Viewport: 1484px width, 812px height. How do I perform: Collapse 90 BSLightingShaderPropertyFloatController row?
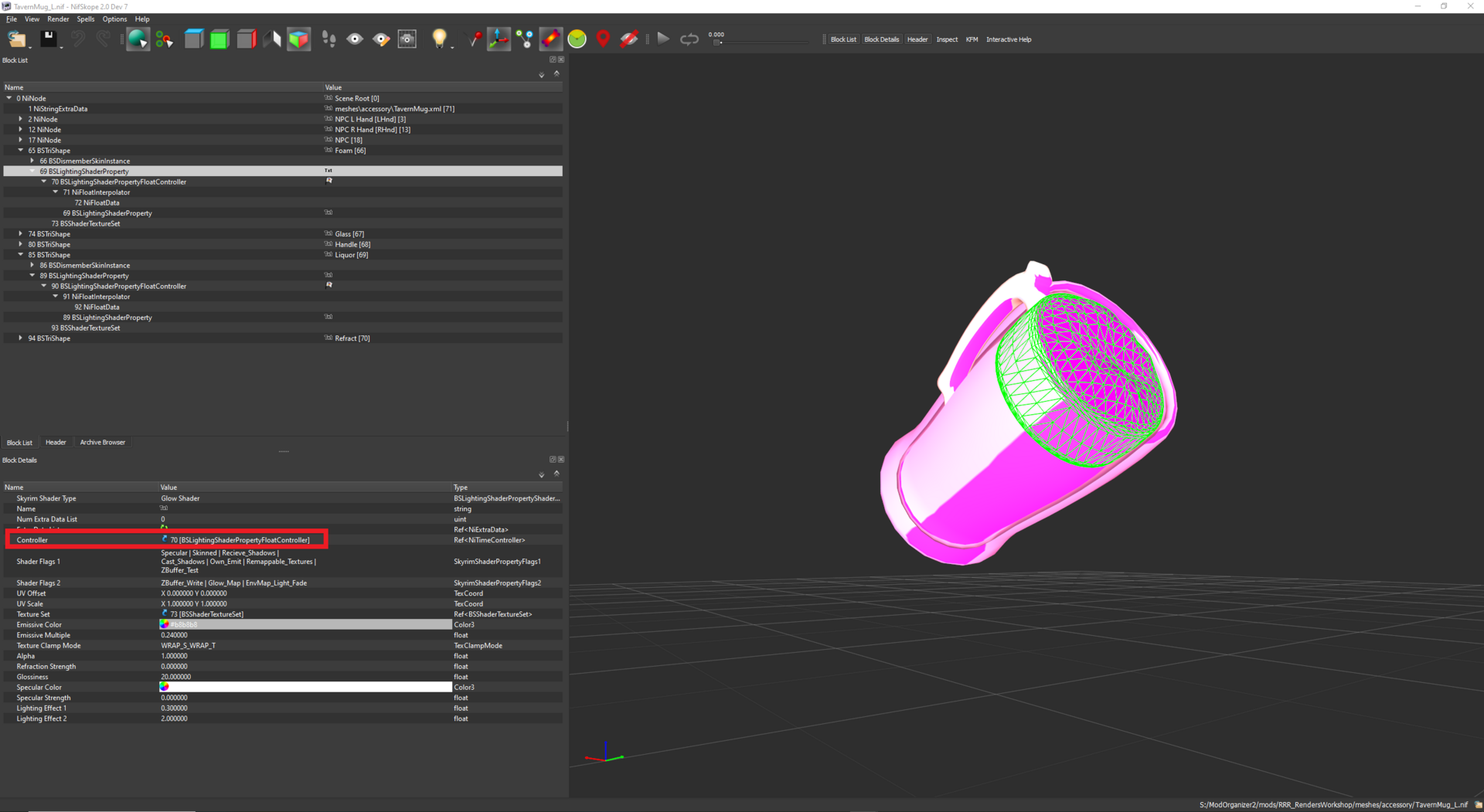[x=44, y=286]
